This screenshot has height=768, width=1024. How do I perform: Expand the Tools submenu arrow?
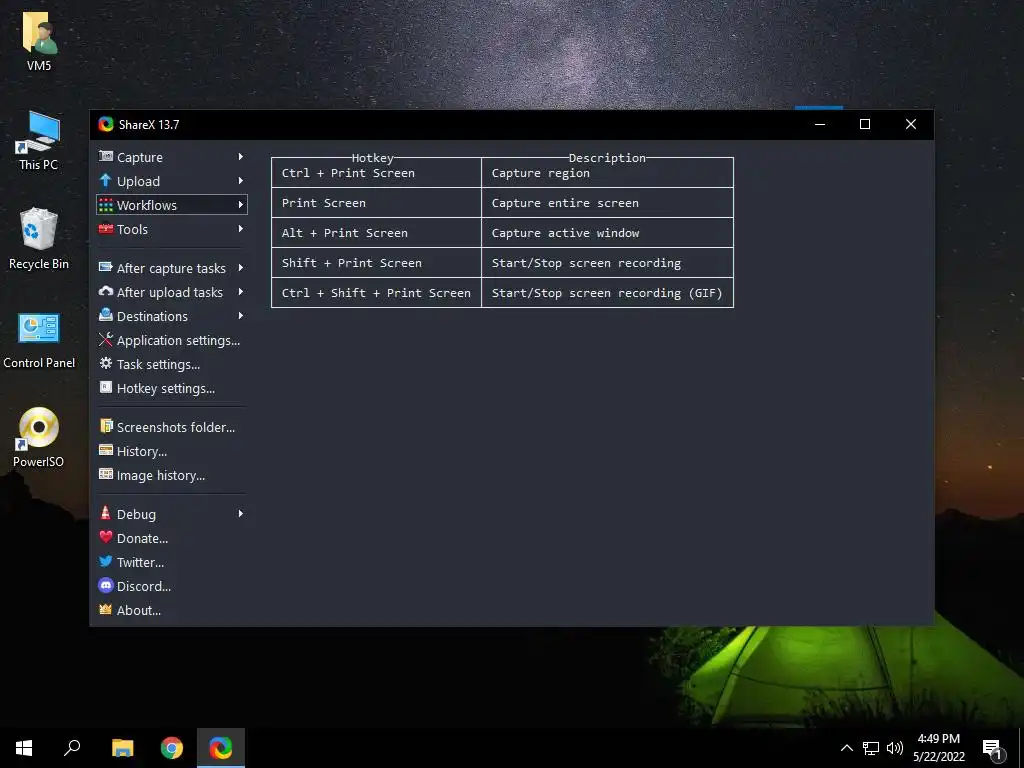point(240,229)
